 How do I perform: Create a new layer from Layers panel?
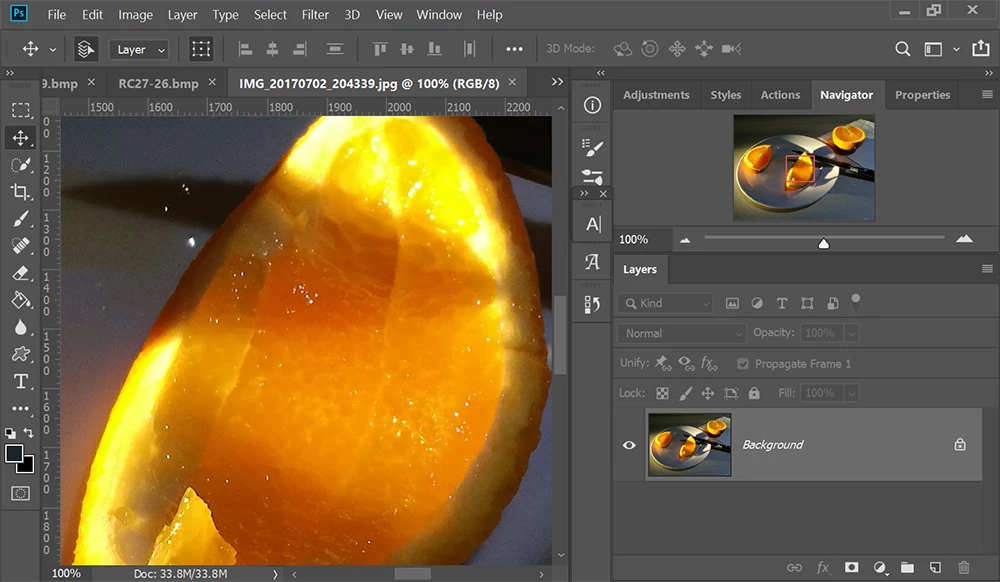point(935,568)
